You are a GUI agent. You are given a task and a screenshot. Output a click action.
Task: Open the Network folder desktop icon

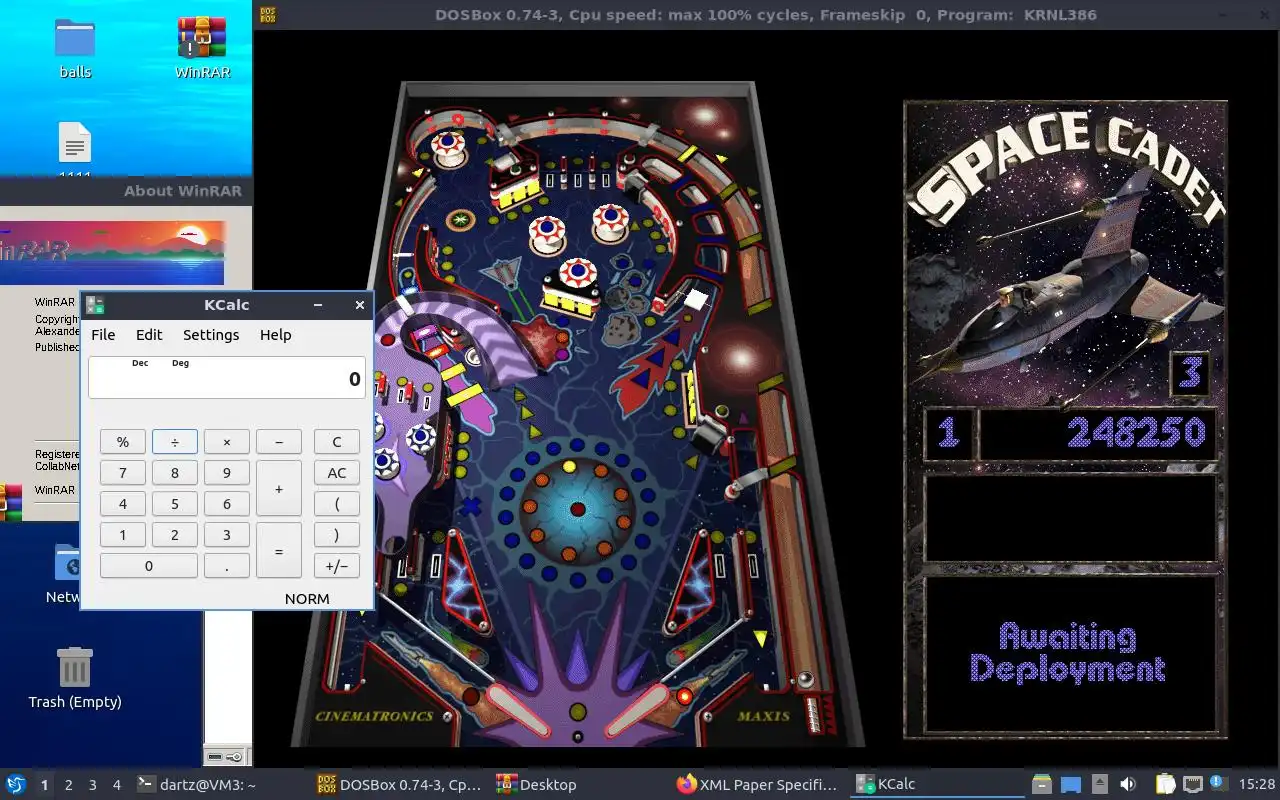tap(67, 573)
